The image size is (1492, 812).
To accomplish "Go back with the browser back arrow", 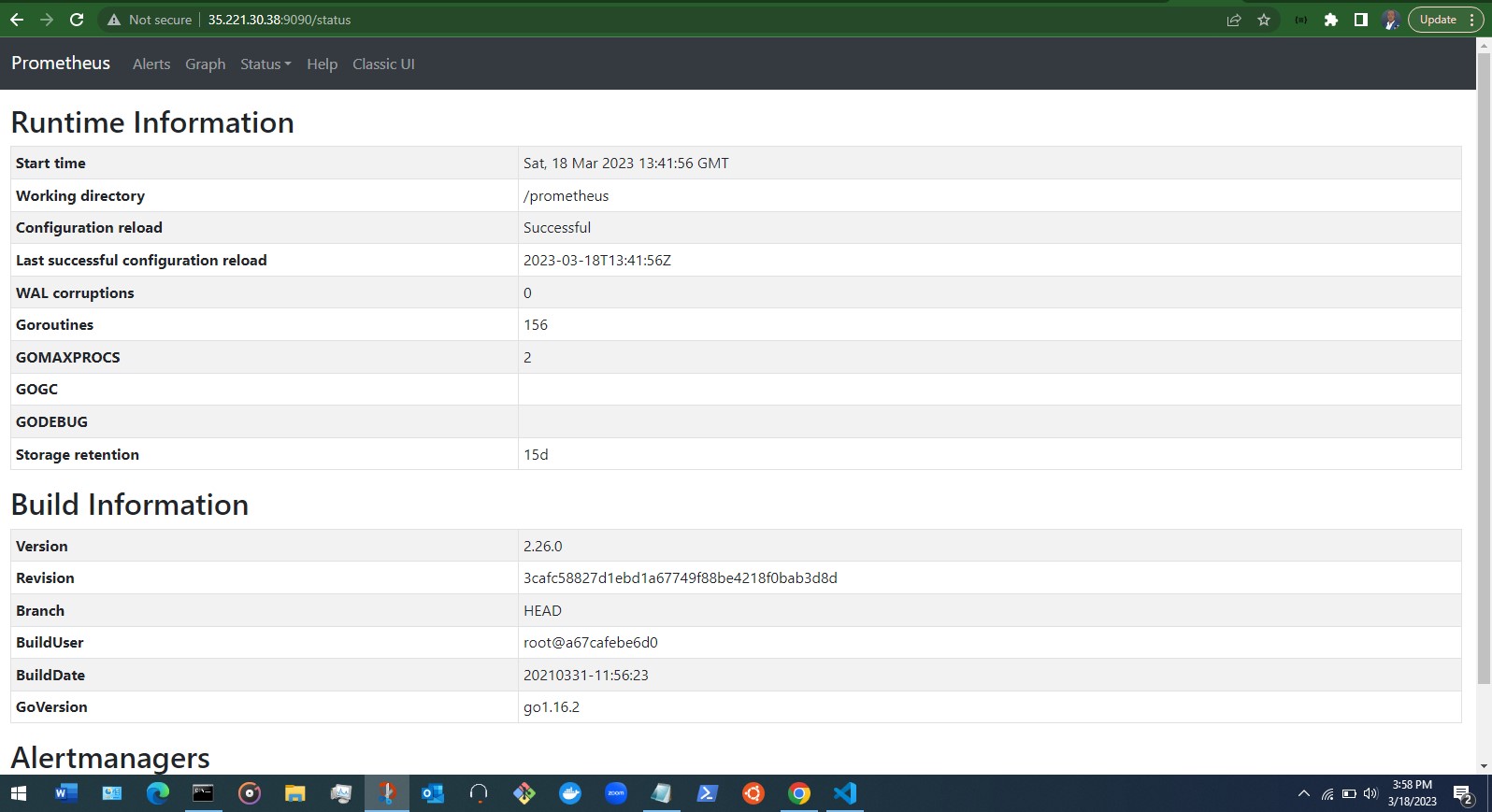I will [17, 20].
